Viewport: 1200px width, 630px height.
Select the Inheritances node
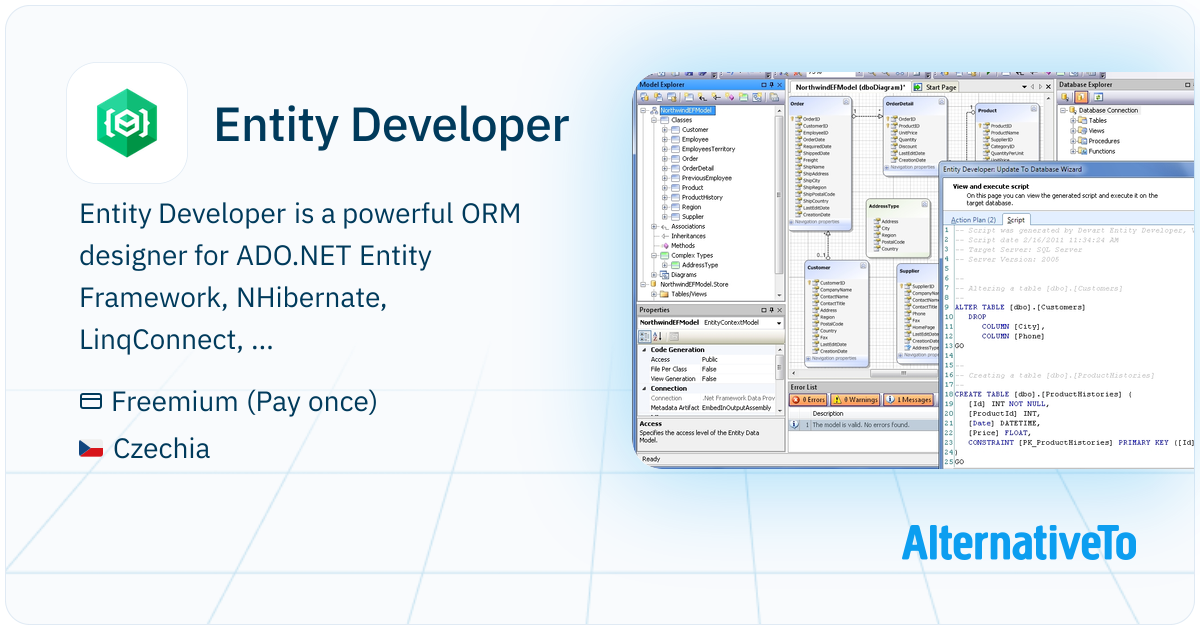[688, 236]
